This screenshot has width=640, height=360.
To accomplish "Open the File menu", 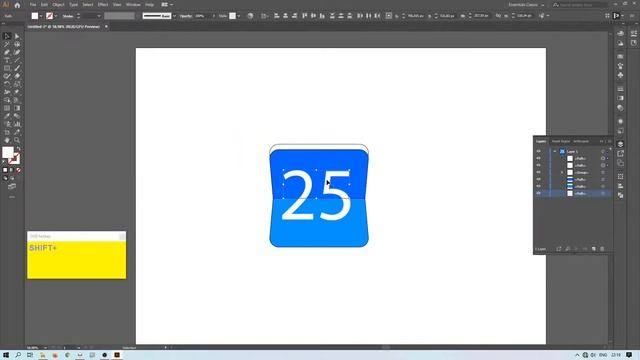I will [33, 5].
